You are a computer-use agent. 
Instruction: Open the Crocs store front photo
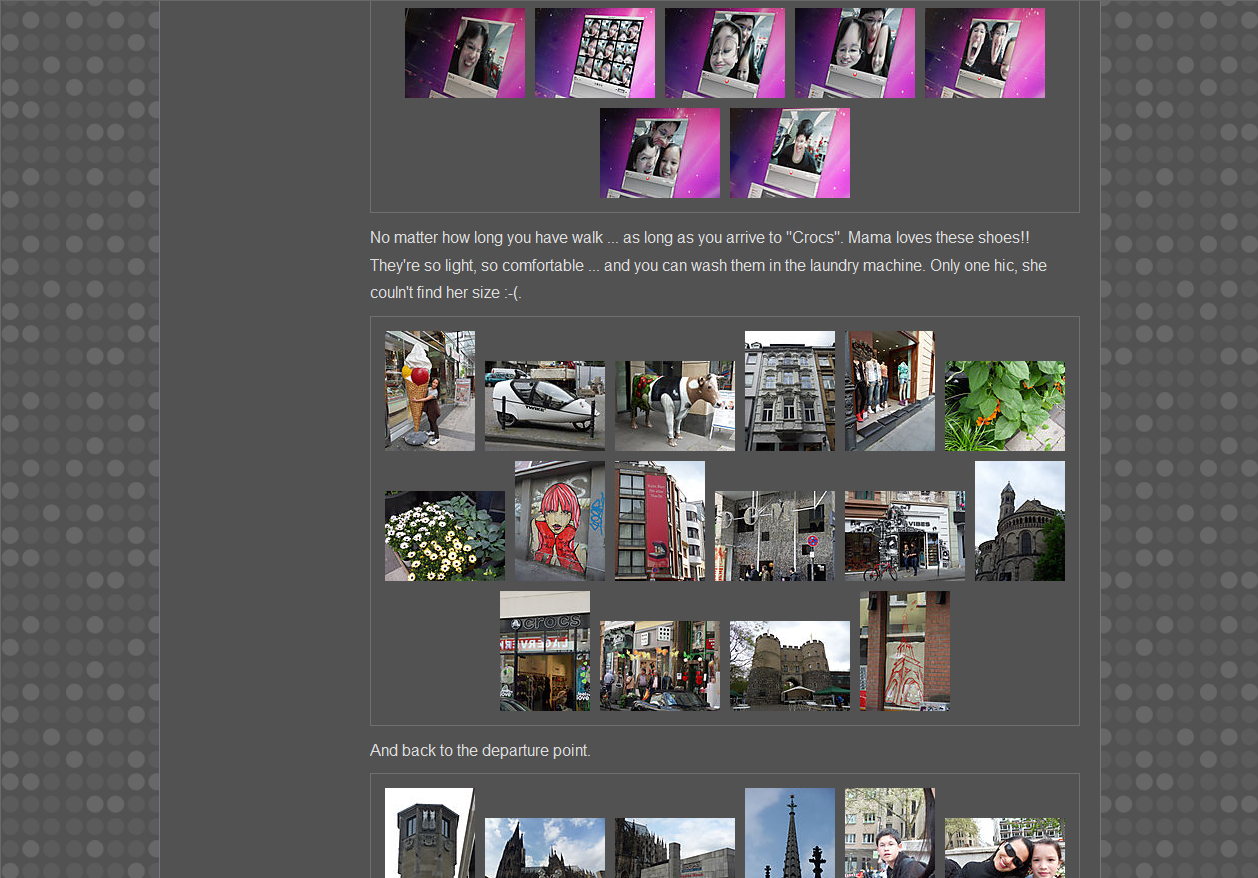pyautogui.click(x=544, y=650)
